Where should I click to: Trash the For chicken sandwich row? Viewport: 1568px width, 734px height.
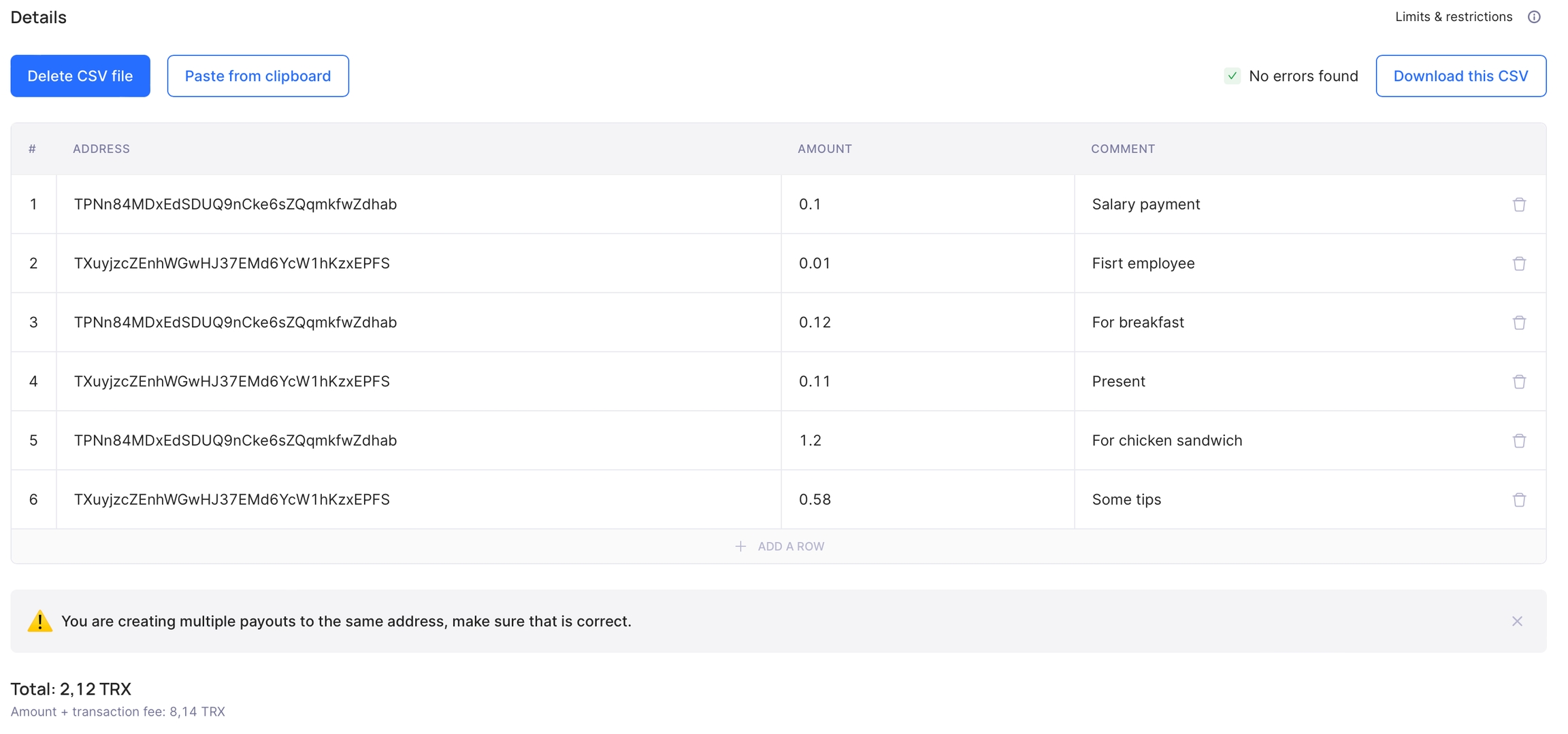click(x=1519, y=441)
